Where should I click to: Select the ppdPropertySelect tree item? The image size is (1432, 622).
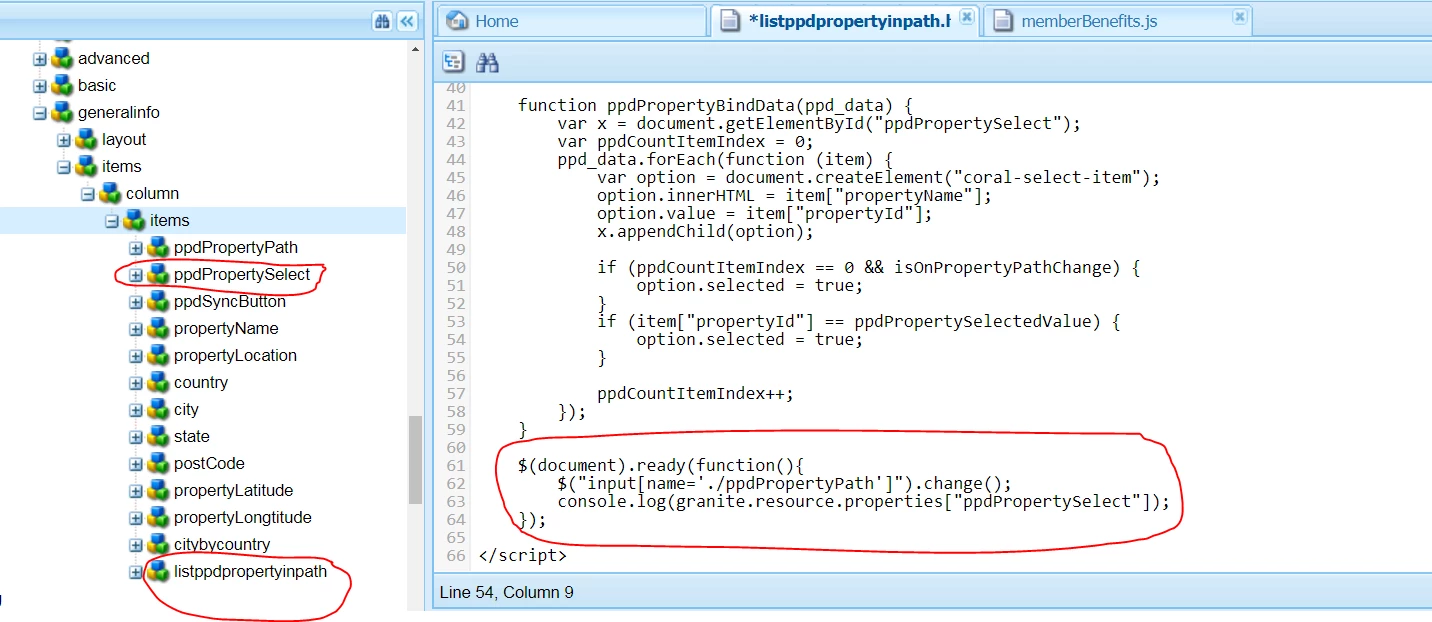click(x=242, y=274)
